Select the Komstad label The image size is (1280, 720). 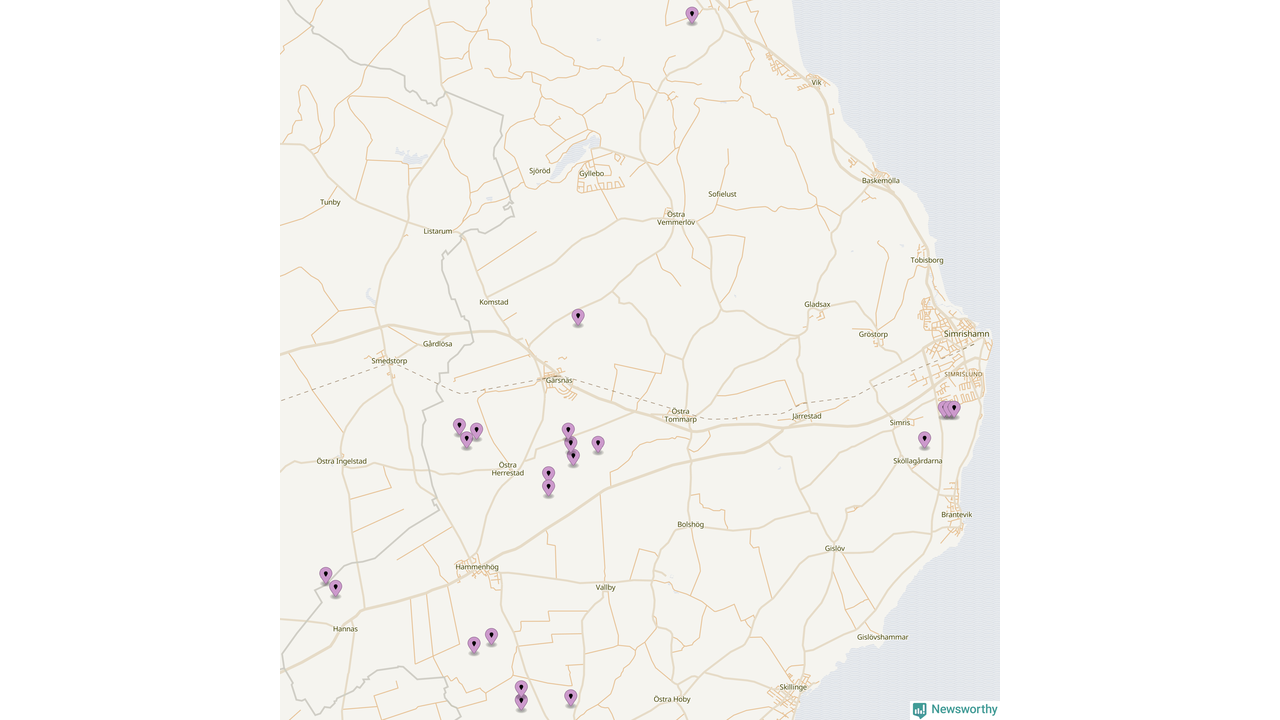tap(494, 302)
